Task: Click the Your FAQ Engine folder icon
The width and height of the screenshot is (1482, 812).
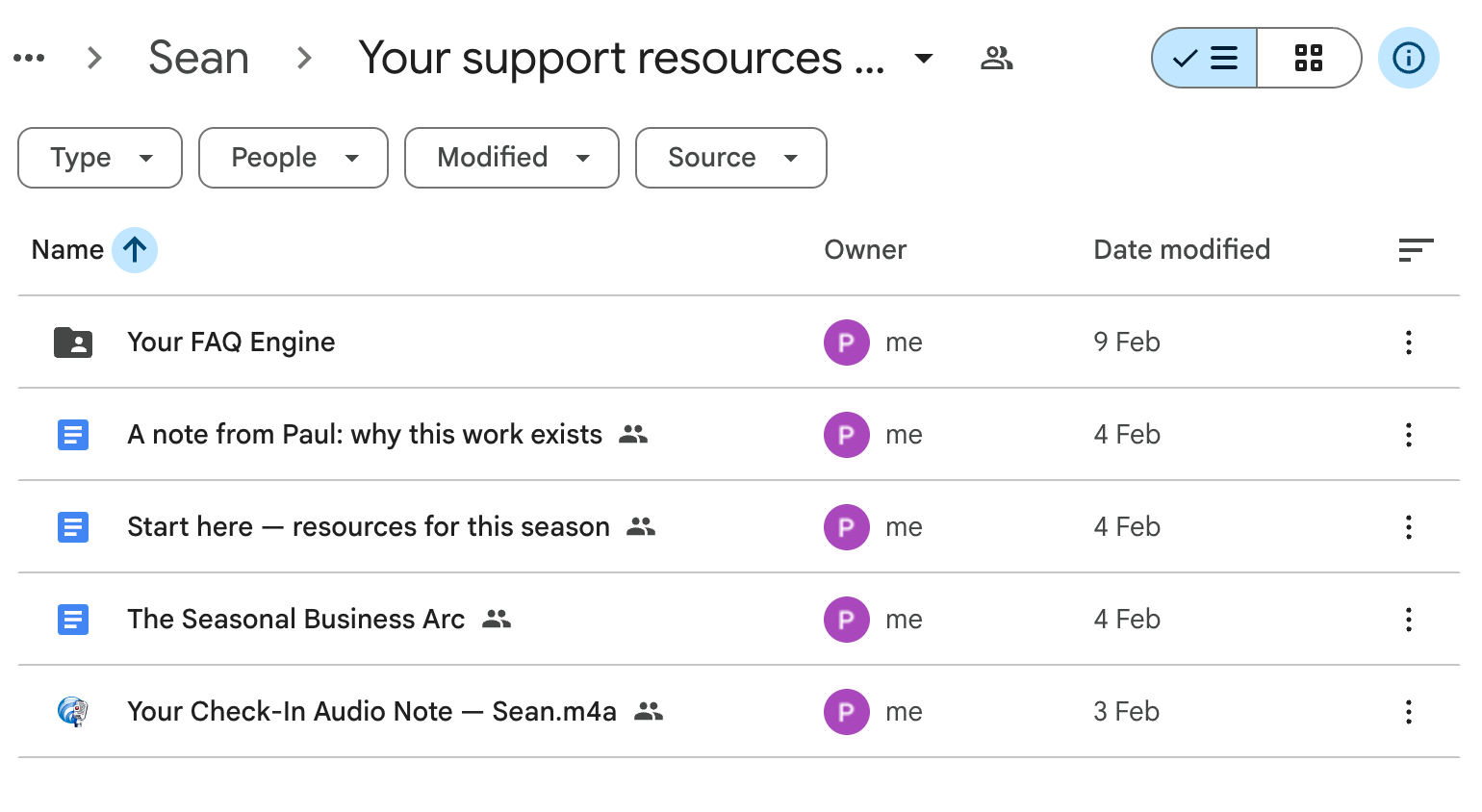Action: 73,343
